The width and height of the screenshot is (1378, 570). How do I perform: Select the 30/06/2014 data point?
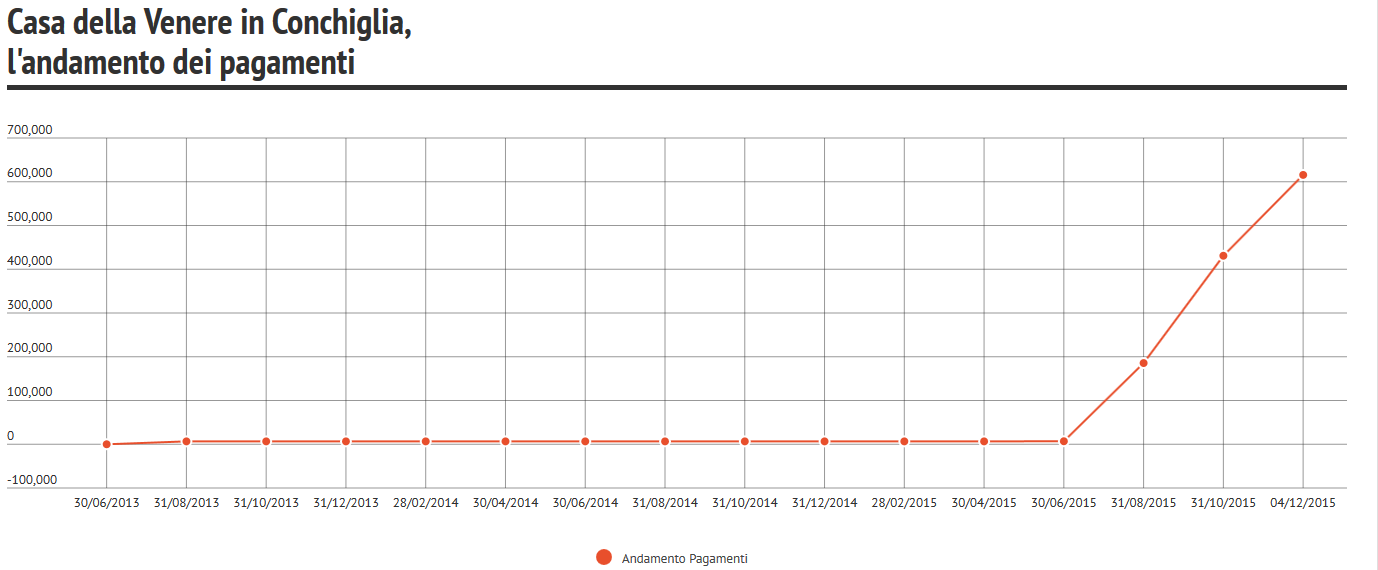click(x=585, y=441)
